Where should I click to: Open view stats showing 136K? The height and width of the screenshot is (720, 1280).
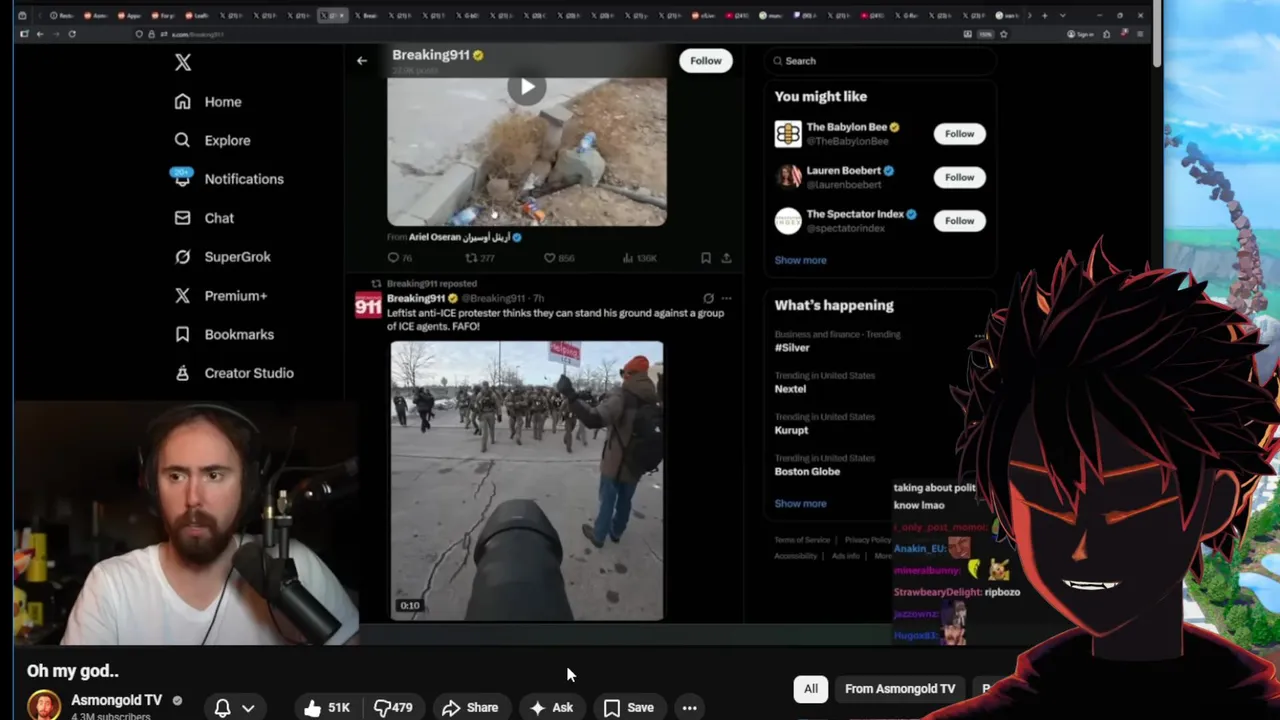point(640,258)
